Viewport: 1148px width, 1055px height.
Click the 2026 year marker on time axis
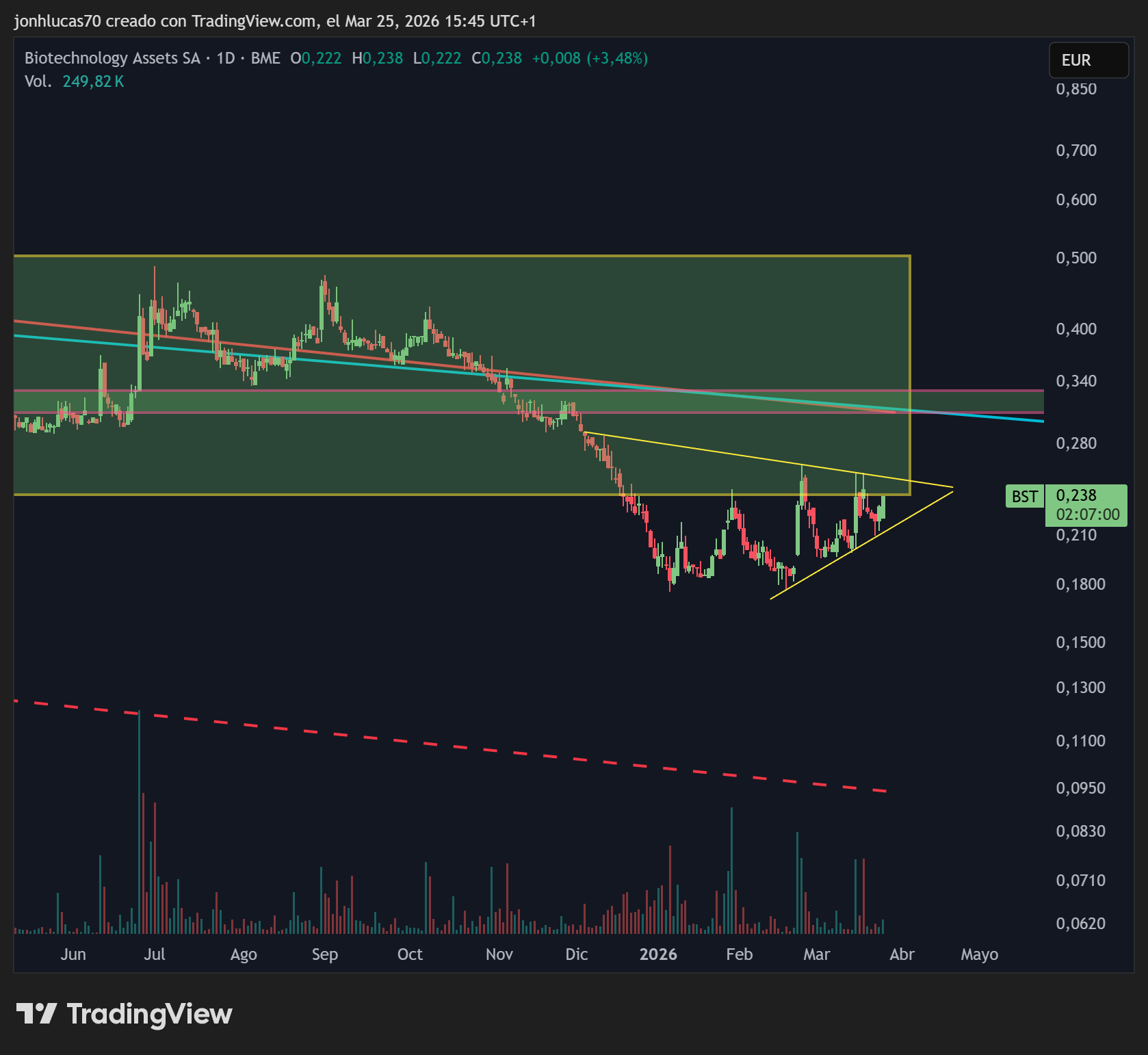[x=658, y=954]
